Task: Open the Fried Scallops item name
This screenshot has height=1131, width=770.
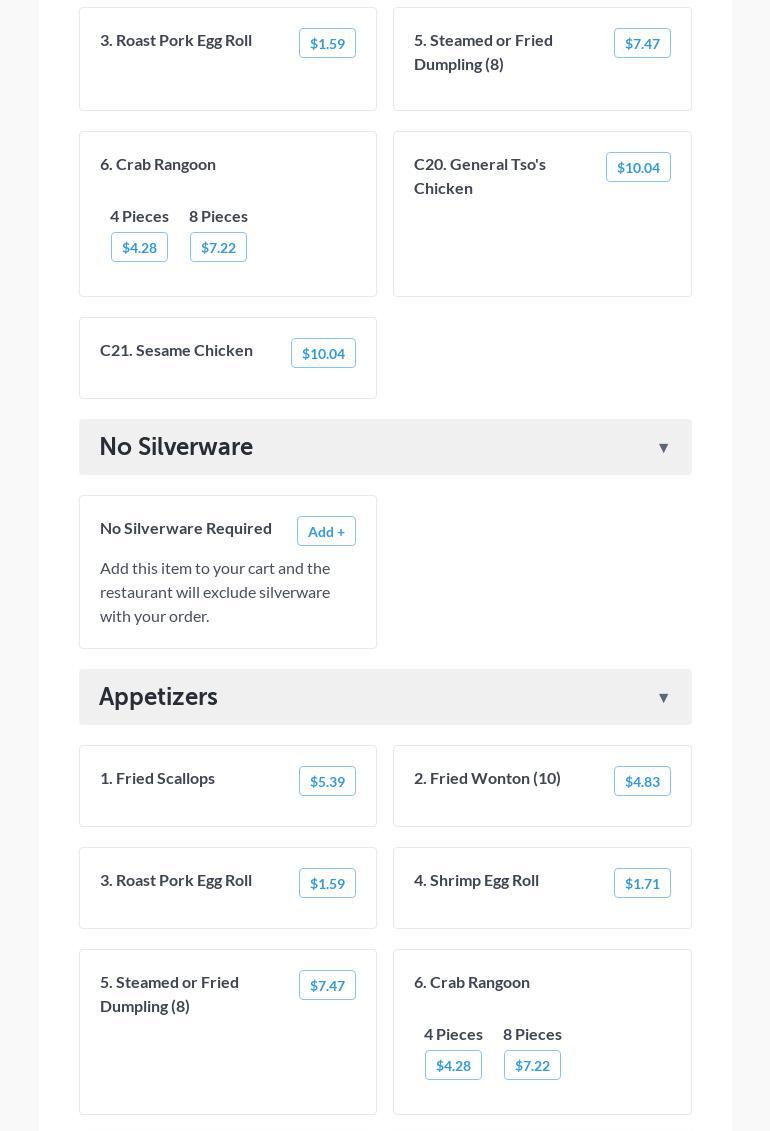Action: tap(157, 778)
